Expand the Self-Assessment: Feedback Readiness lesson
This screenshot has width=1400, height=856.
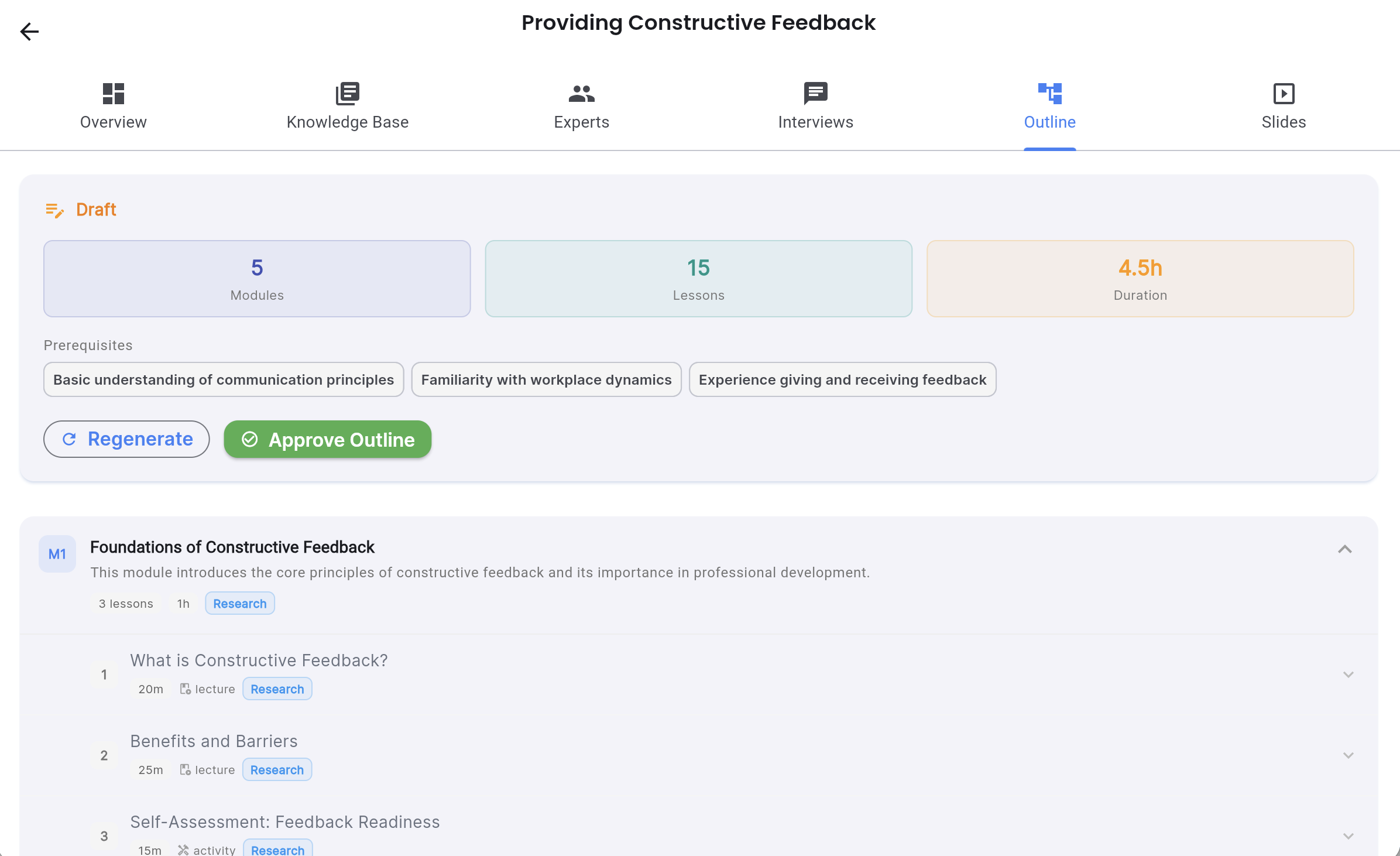(x=1349, y=836)
